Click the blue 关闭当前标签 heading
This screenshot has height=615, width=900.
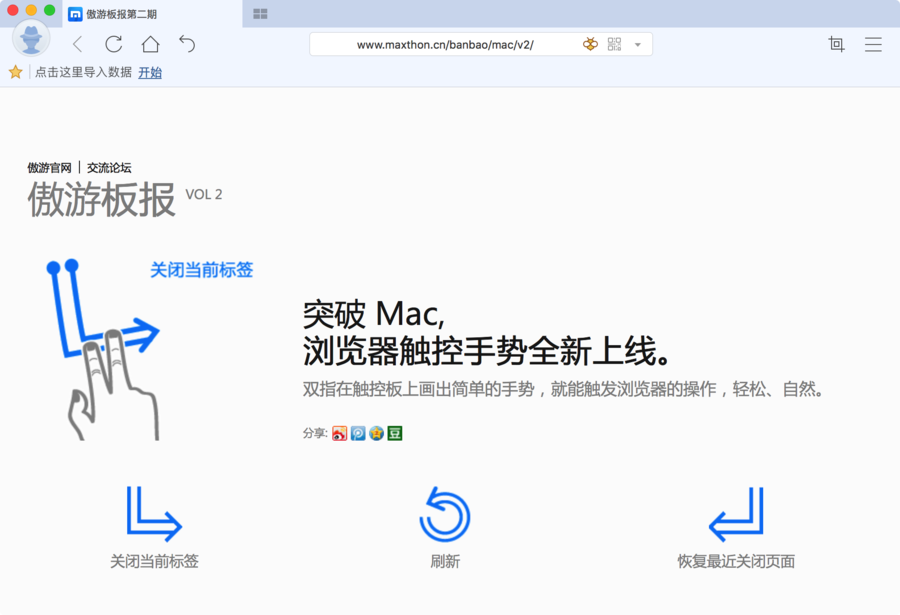[x=201, y=269]
